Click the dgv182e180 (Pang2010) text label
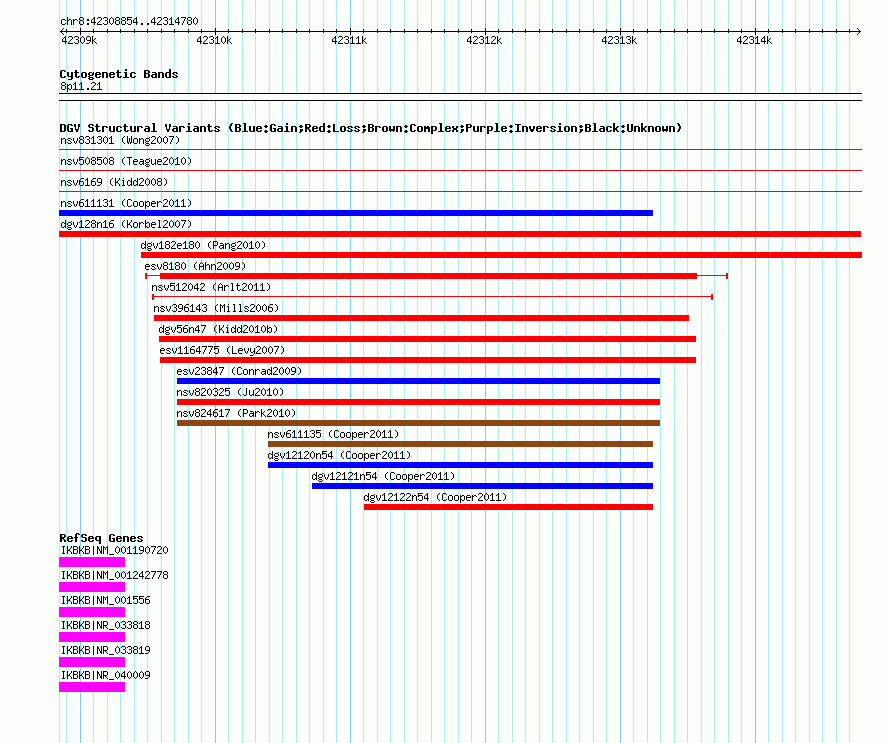 pos(203,245)
